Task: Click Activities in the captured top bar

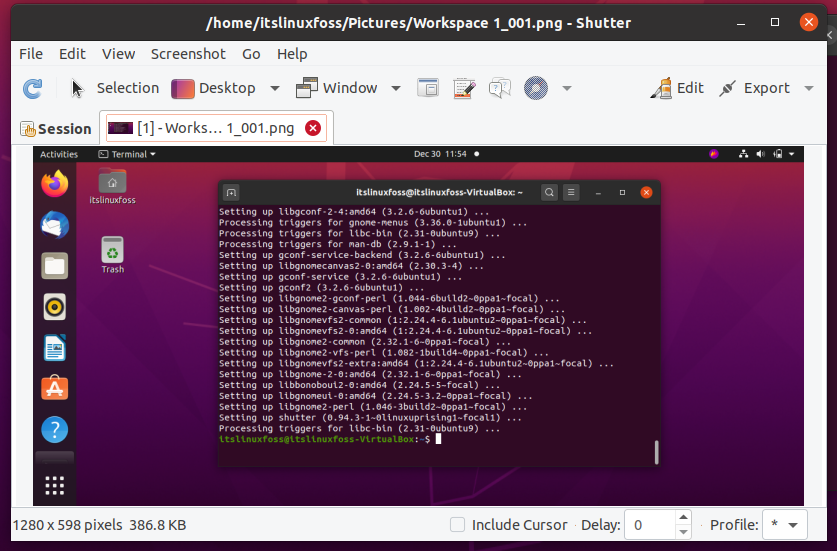Action: pos(59,154)
